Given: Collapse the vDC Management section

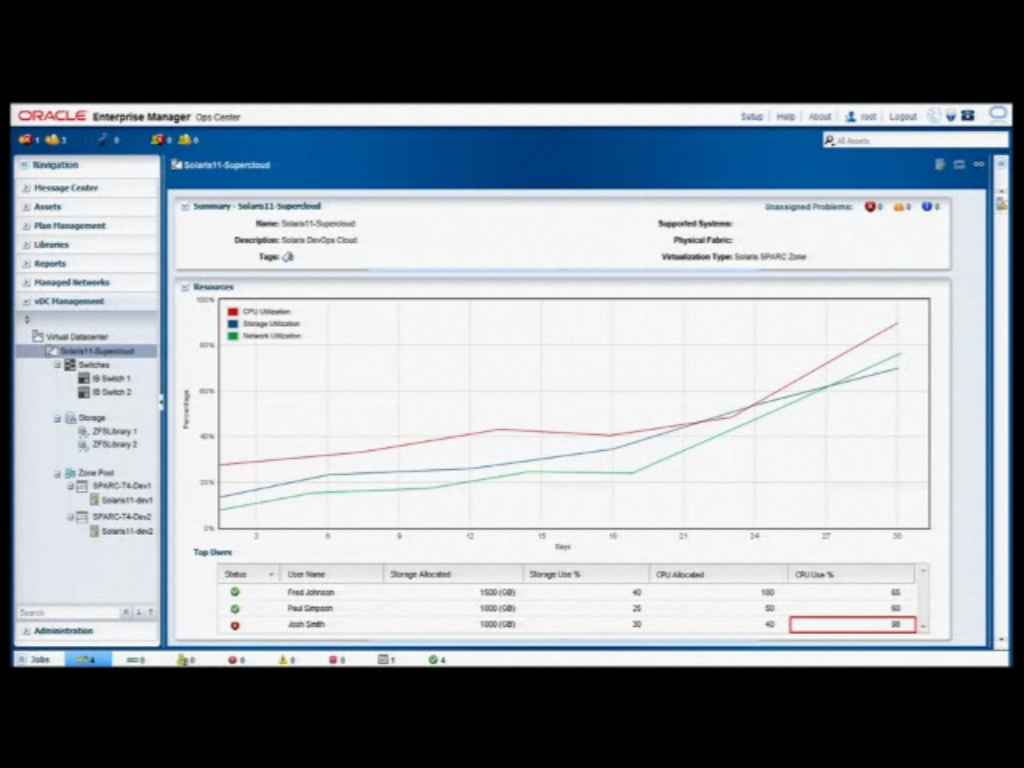Looking at the screenshot, I should point(26,302).
